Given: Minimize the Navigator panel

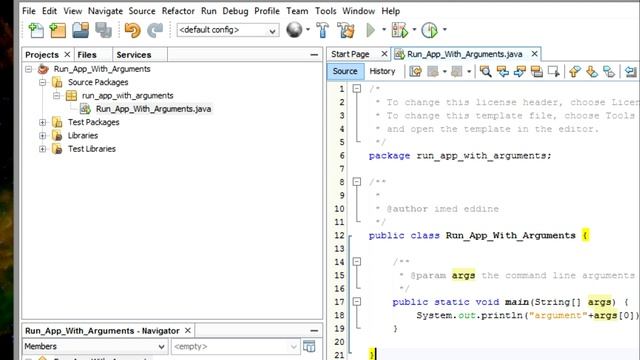Looking at the screenshot, I should coord(314,331).
